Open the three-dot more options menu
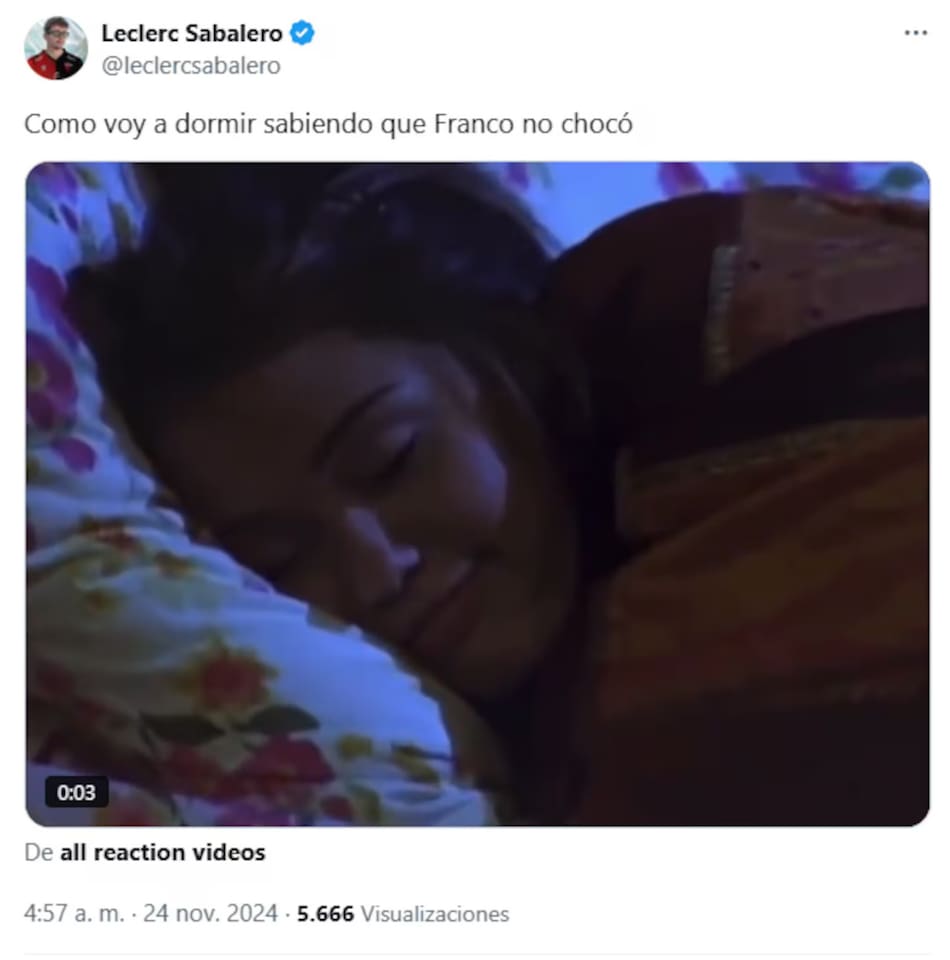Viewport: 950px width, 960px height. [x=915, y=33]
